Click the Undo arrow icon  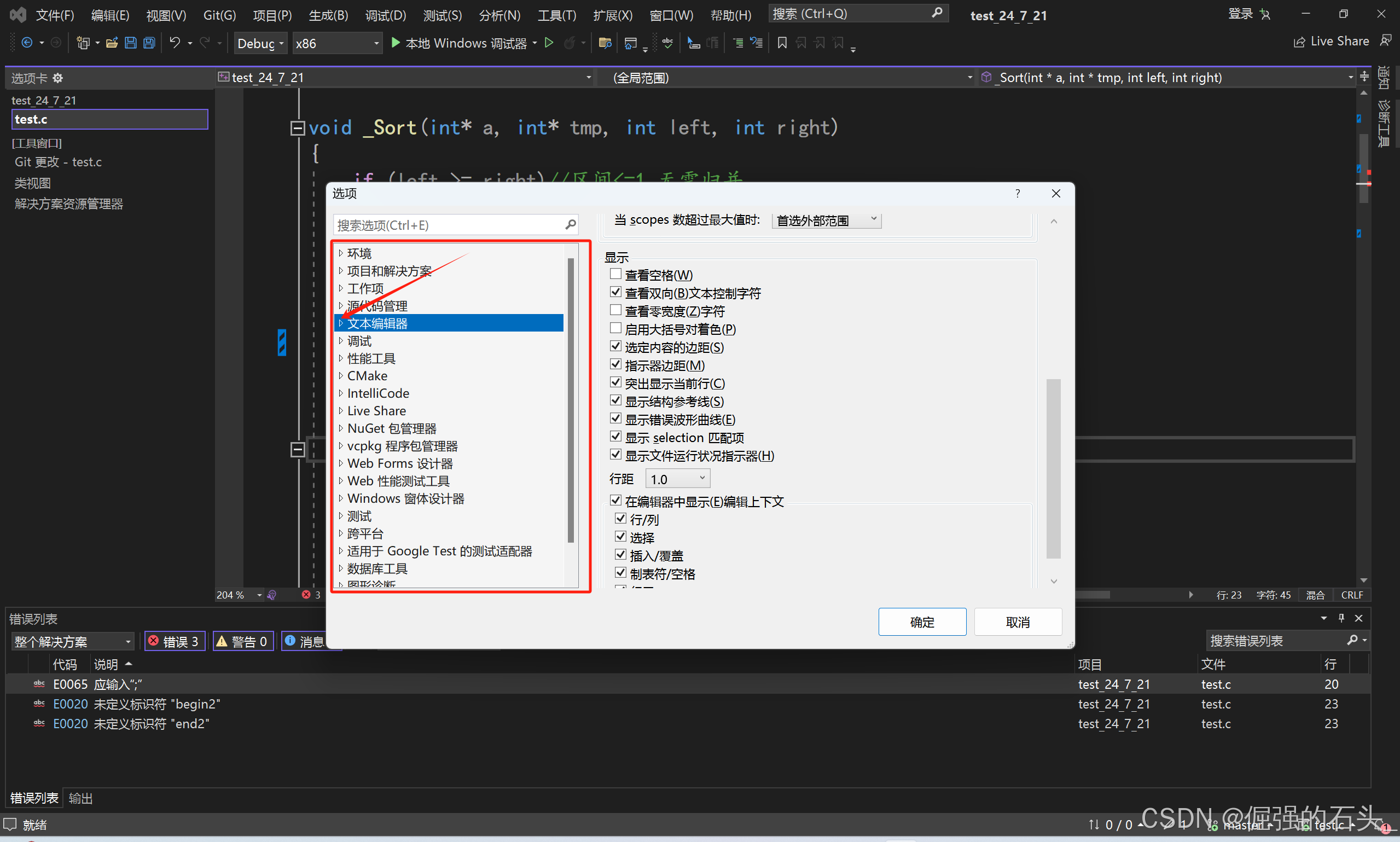tap(175, 43)
